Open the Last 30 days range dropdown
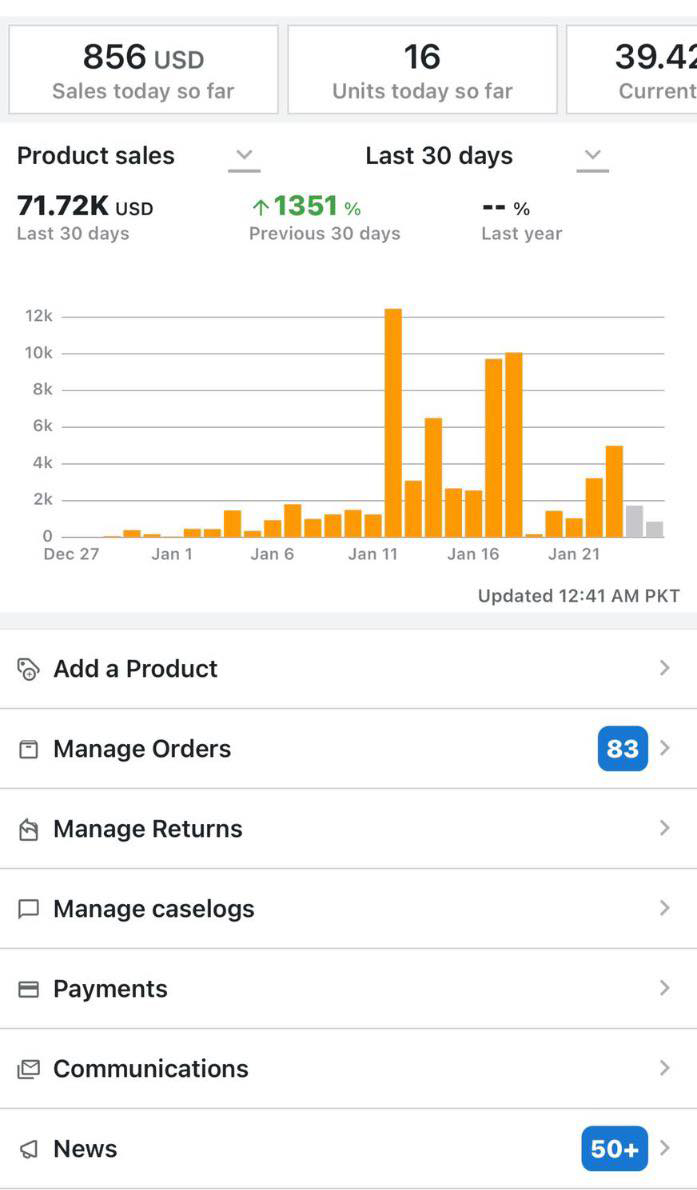This screenshot has height=1190, width=697. tap(592, 156)
